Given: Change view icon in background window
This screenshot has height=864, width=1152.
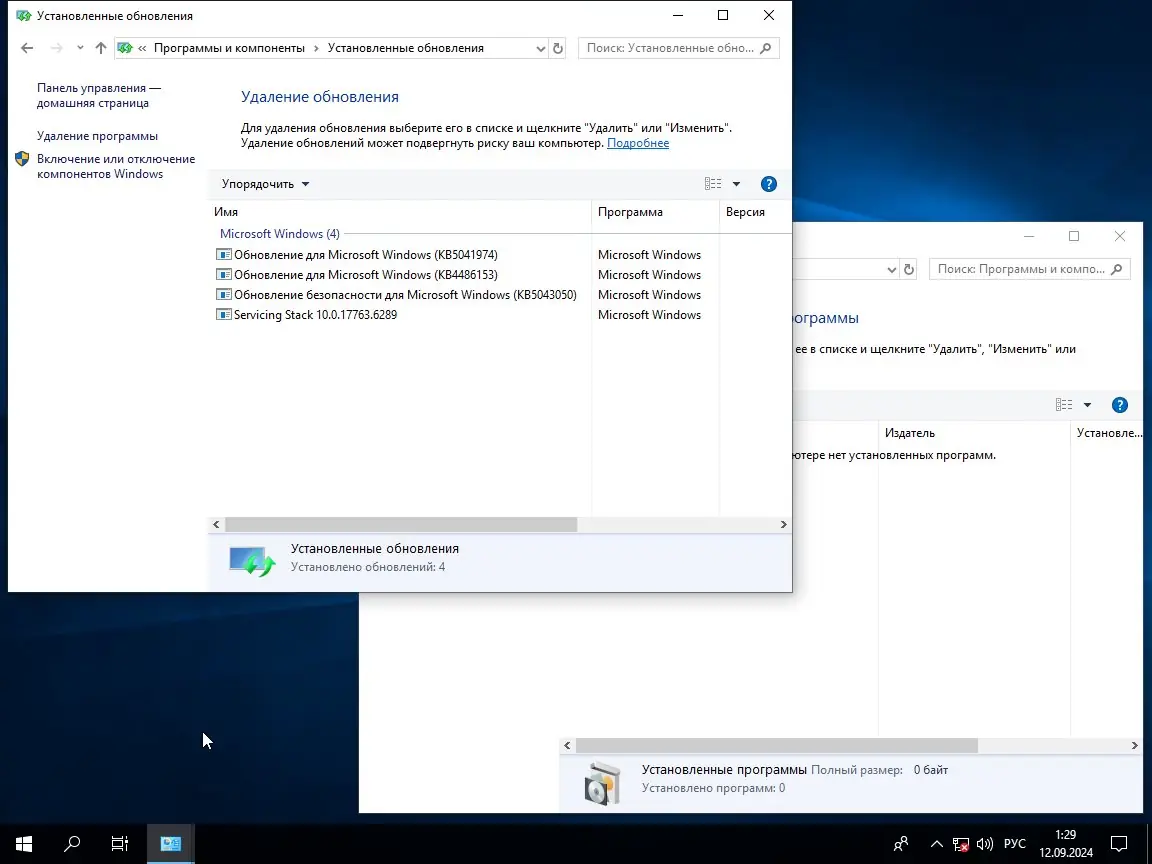Looking at the screenshot, I should click(1064, 405).
